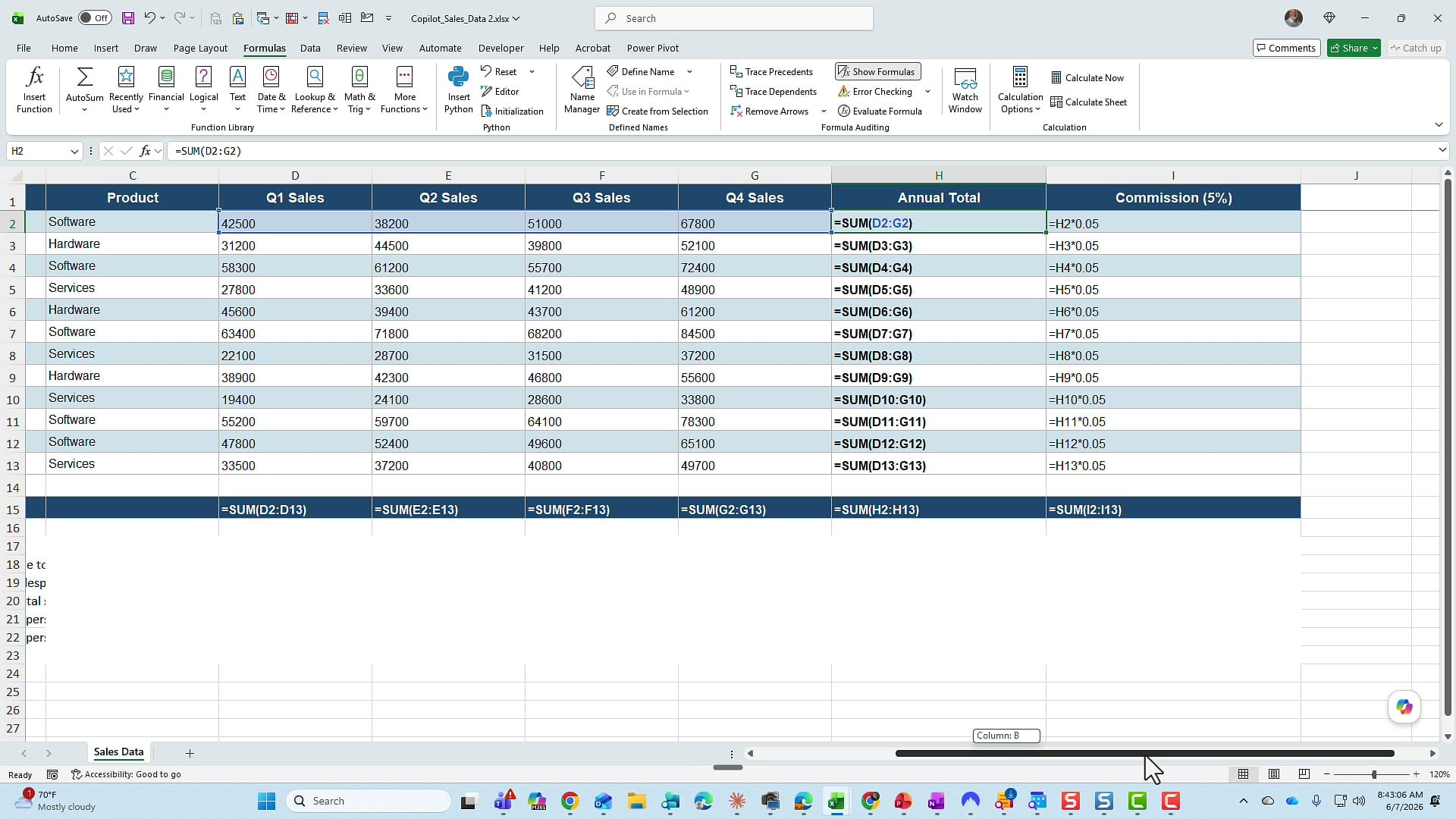
Task: Open Logical functions menu
Action: pyautogui.click(x=203, y=89)
